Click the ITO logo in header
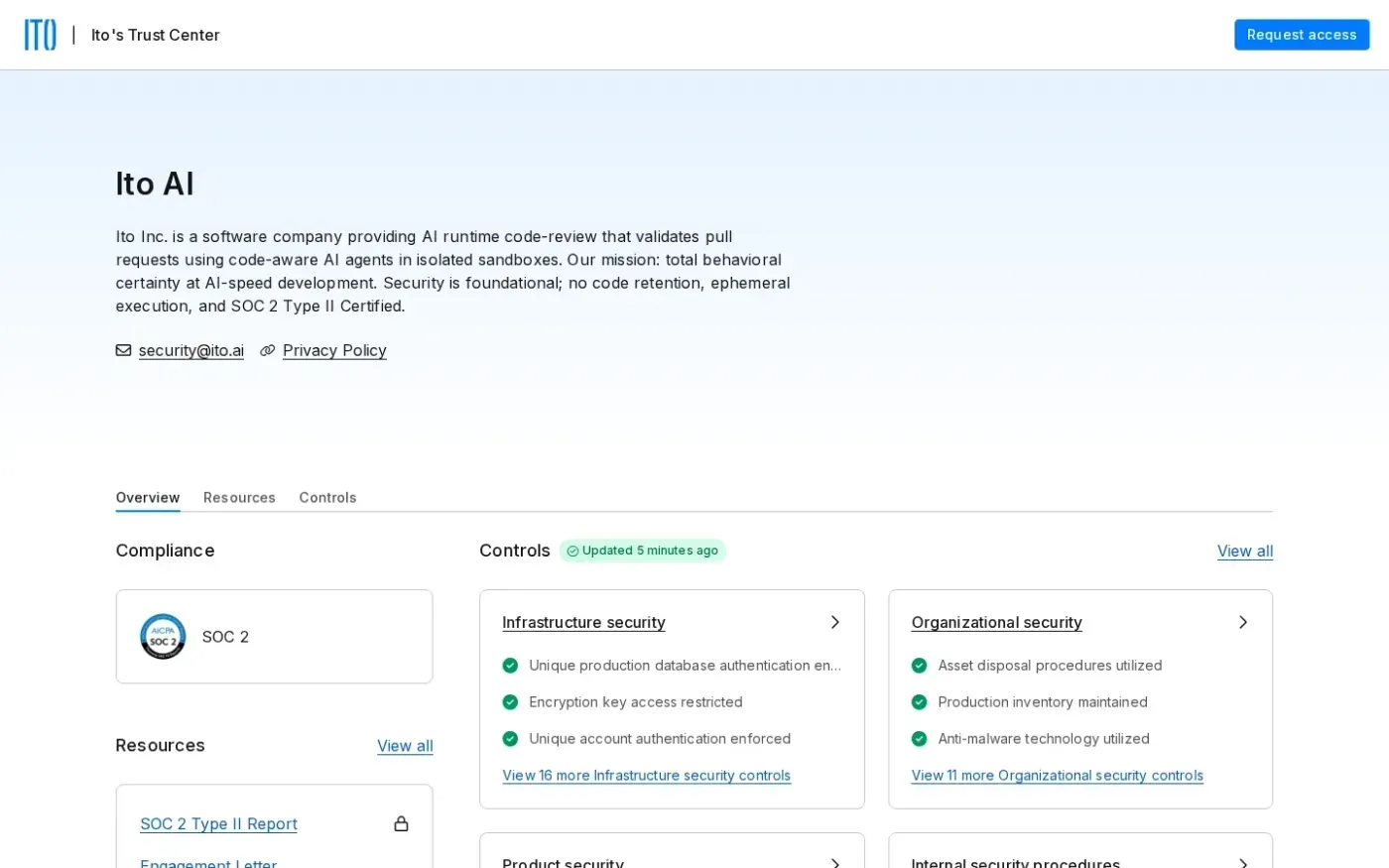The width and height of the screenshot is (1389, 868). (40, 35)
